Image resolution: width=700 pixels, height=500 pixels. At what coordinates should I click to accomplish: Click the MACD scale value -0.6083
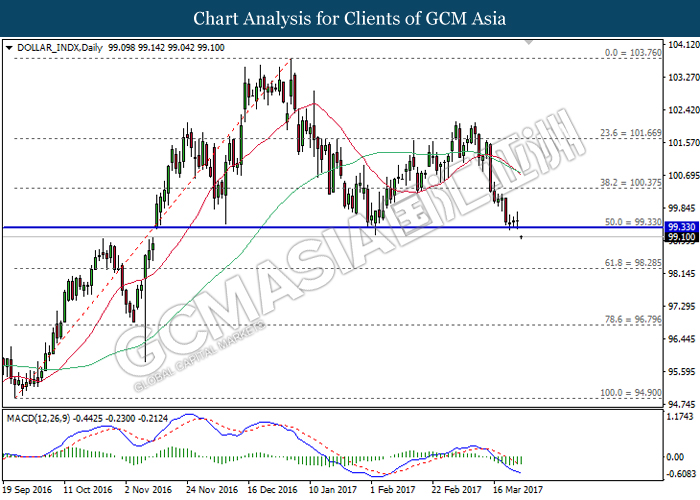point(681,473)
